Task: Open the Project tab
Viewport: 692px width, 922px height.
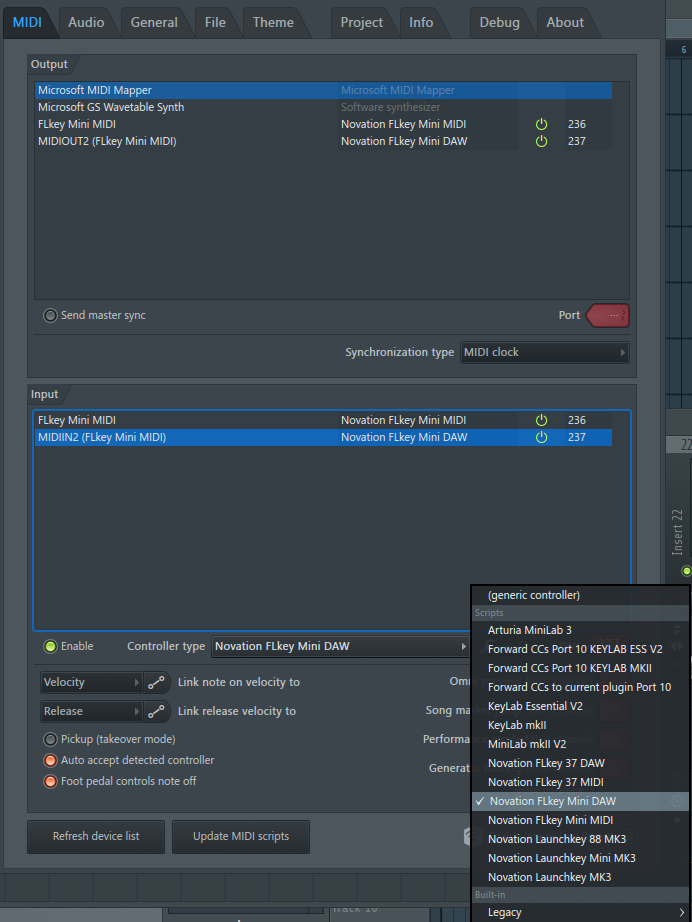Action: tap(362, 22)
